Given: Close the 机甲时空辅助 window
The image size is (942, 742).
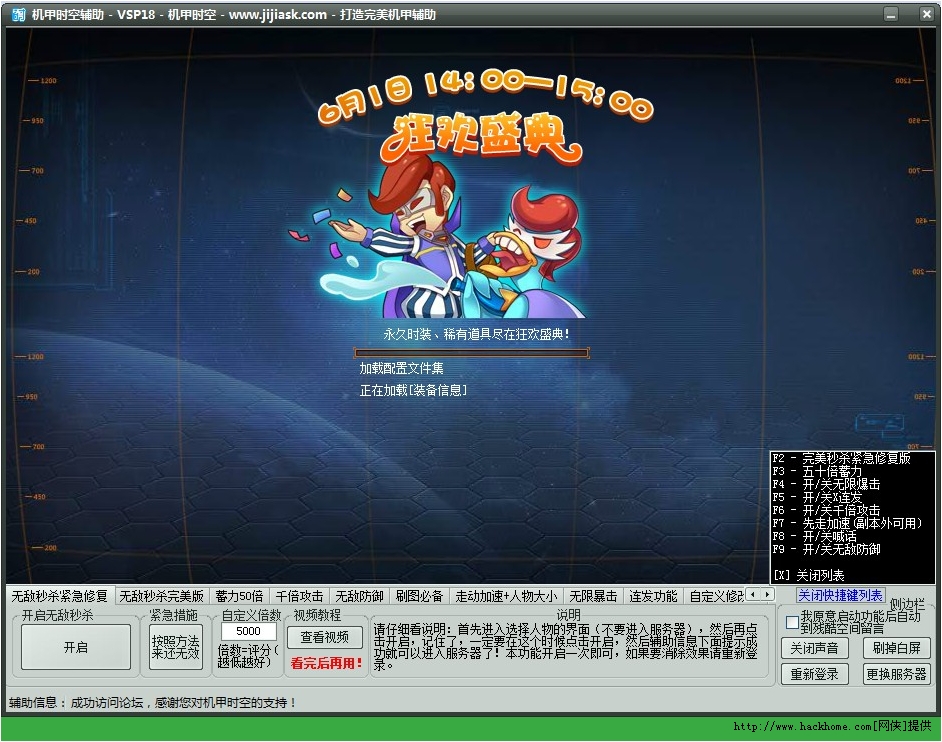Looking at the screenshot, I should point(926,14).
